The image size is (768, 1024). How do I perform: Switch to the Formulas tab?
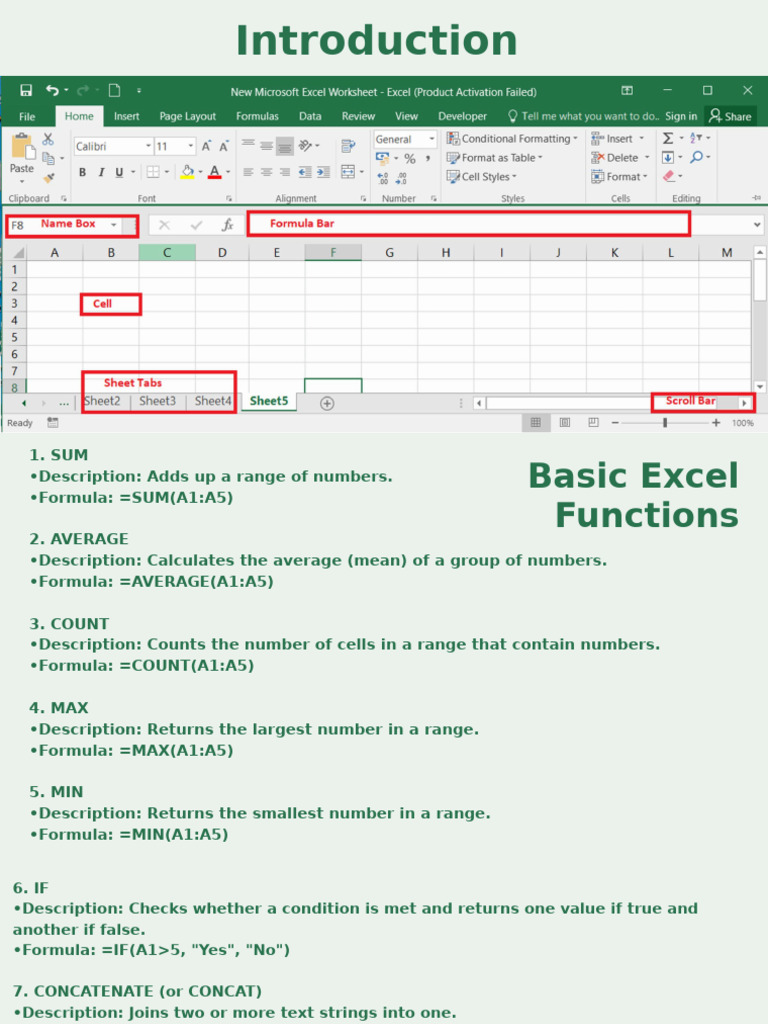[x=257, y=116]
